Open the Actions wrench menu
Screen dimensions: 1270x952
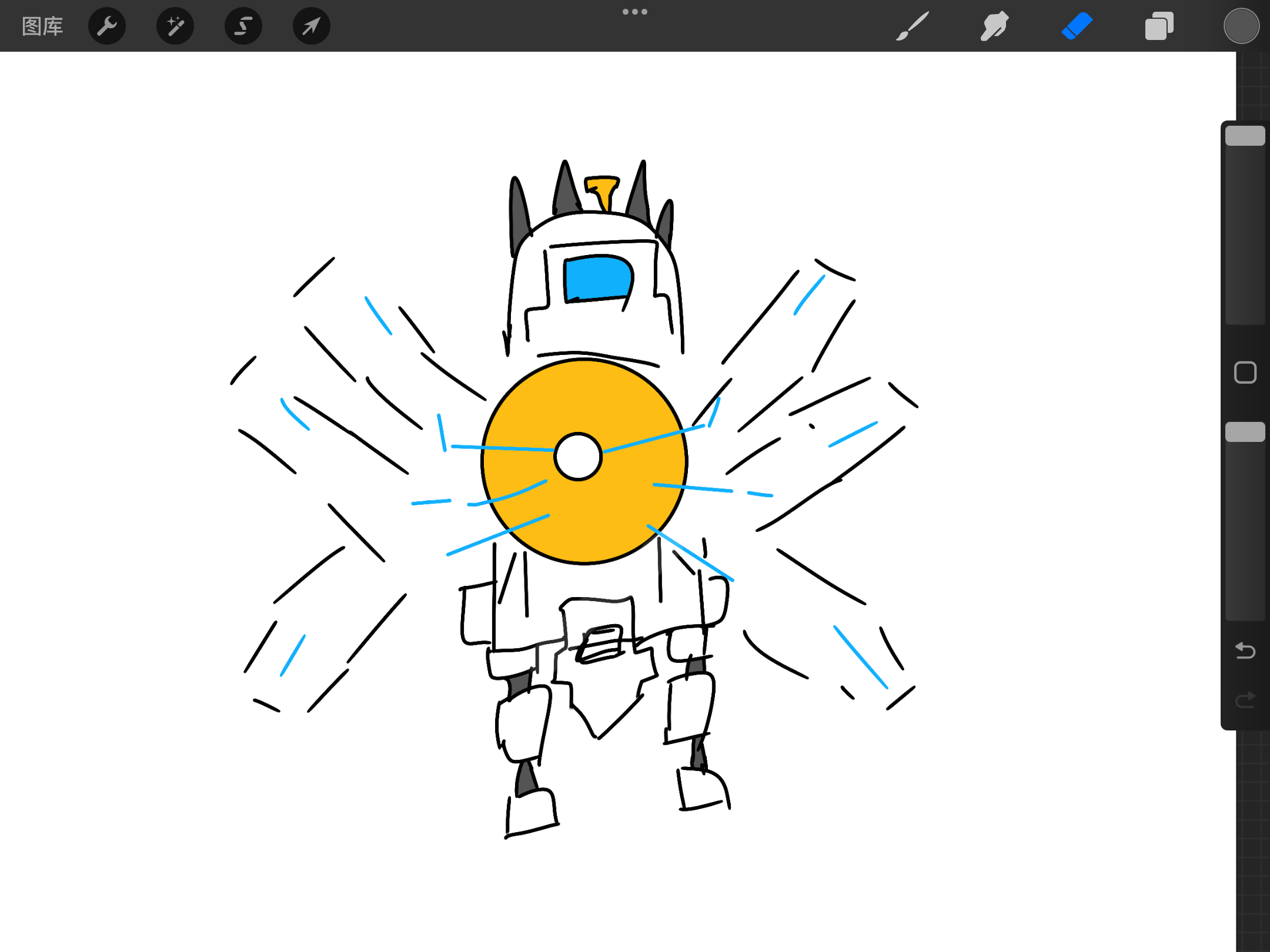(107, 26)
